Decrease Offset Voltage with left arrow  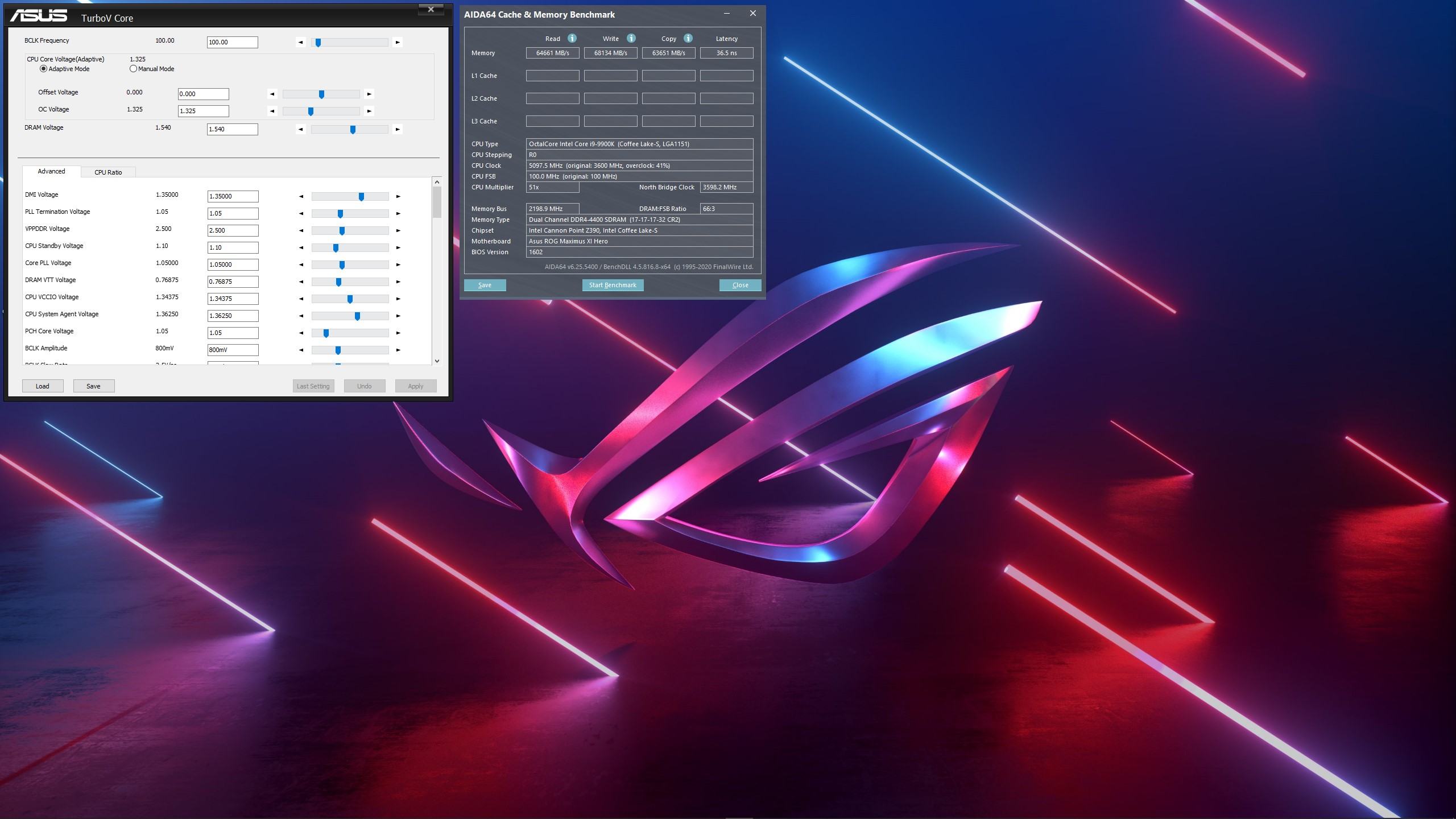click(272, 94)
